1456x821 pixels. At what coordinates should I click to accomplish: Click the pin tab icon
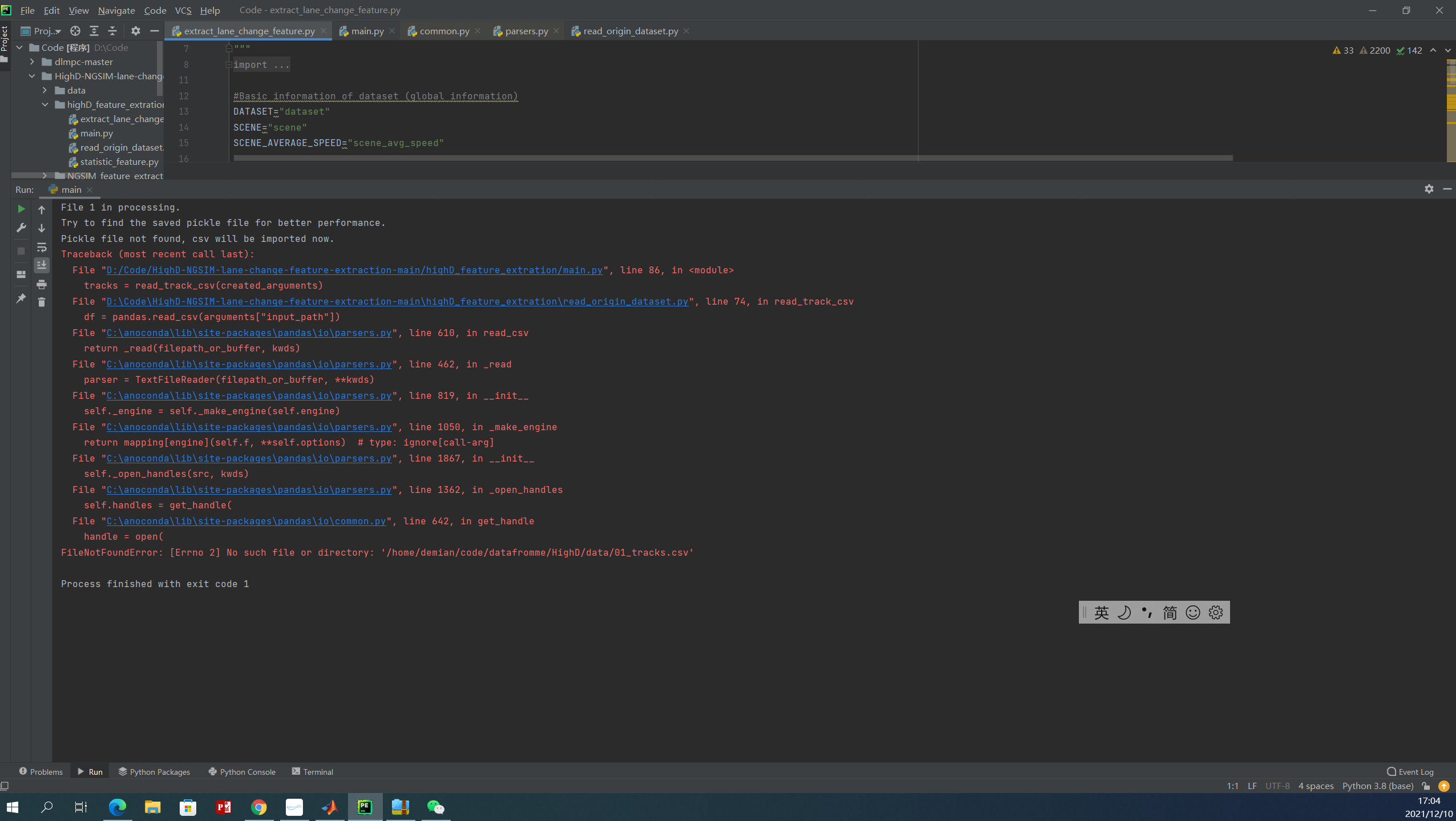point(21,298)
